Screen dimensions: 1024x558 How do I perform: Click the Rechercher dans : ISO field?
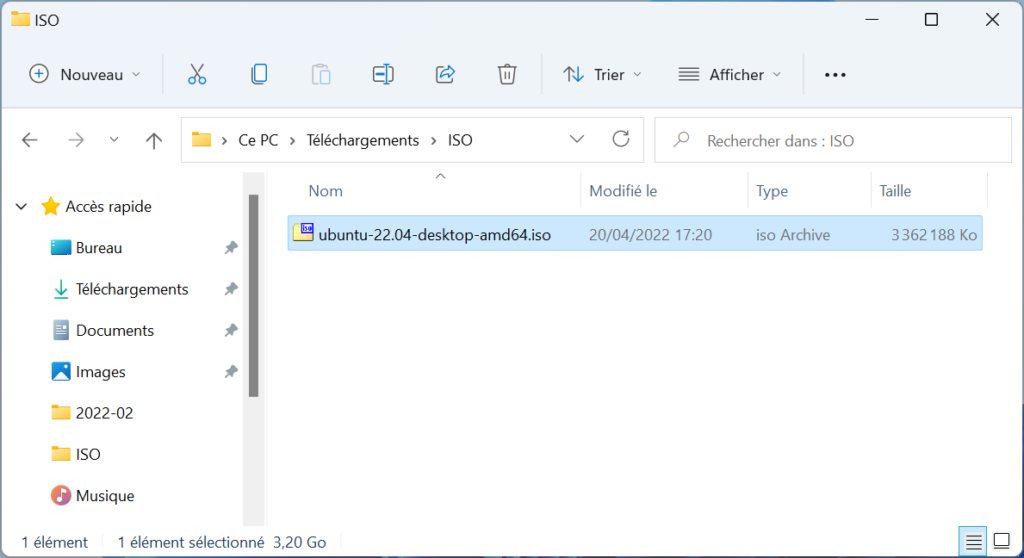pyautogui.click(x=833, y=140)
